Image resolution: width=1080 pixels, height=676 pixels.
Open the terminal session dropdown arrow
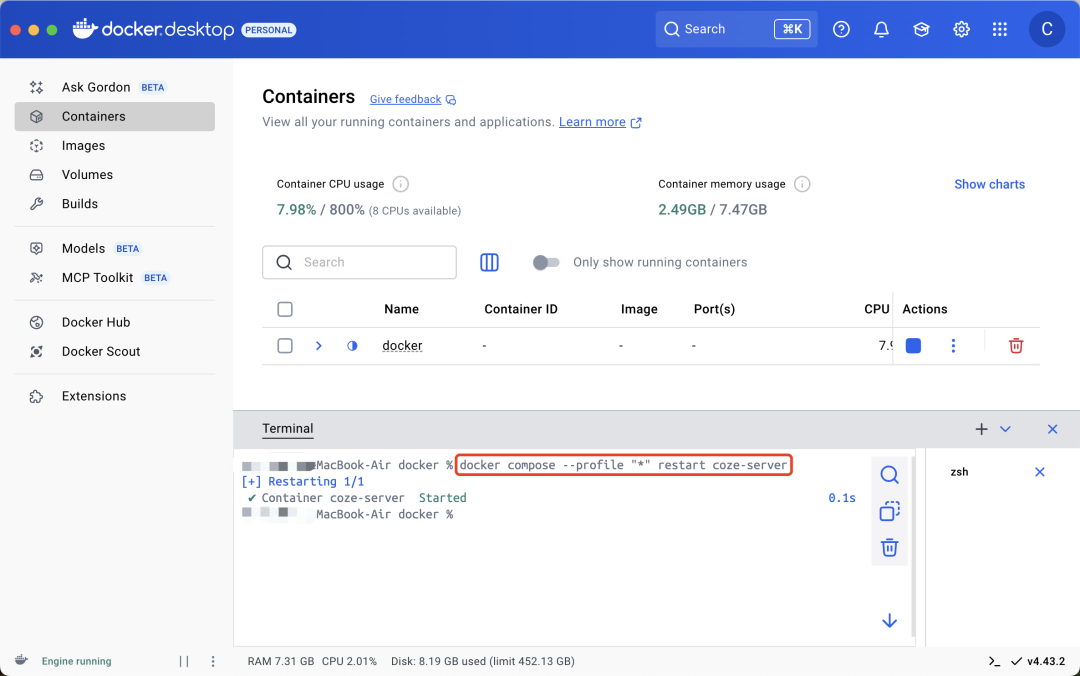tap(1005, 429)
